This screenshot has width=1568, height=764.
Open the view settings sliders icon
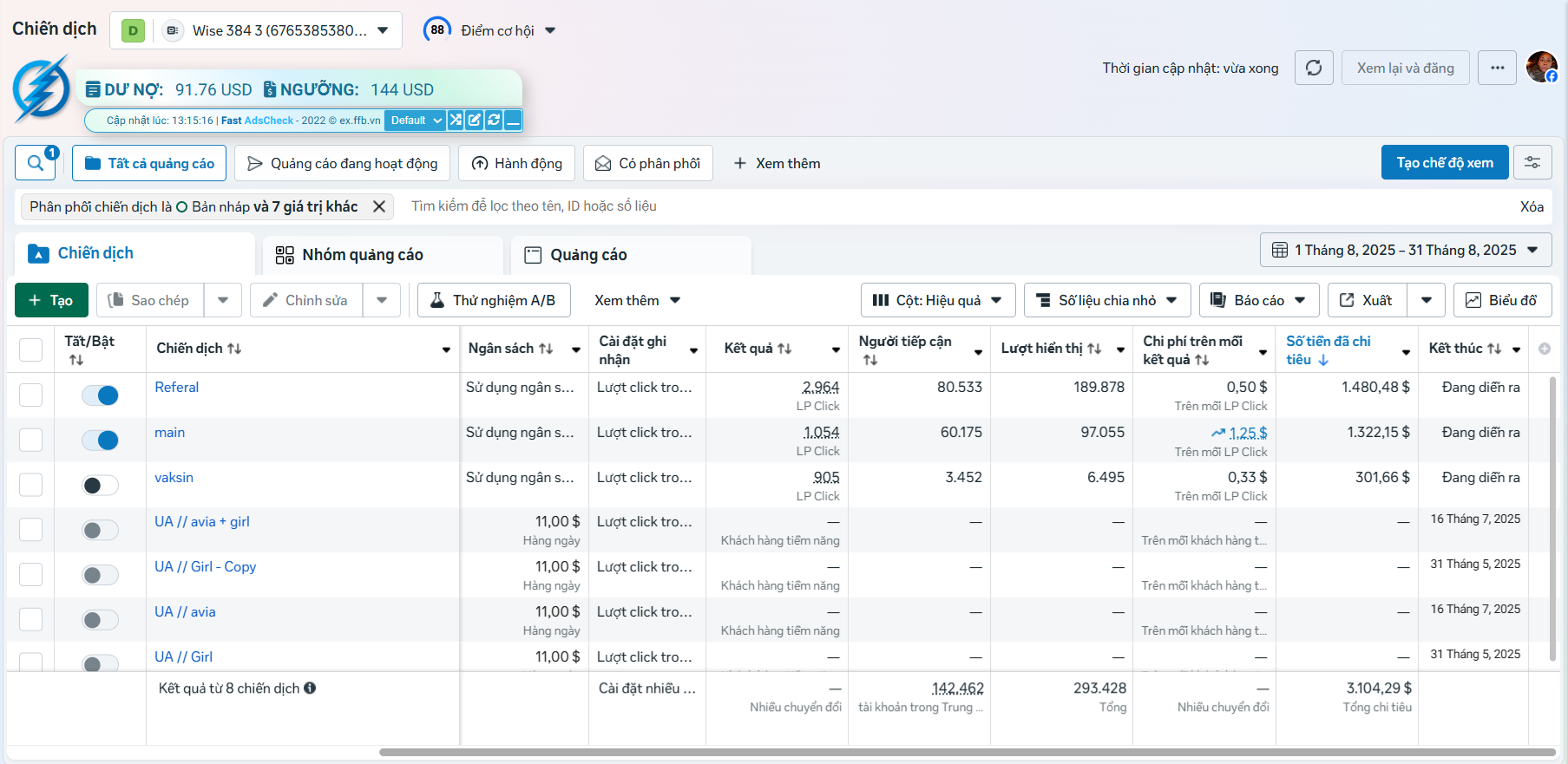pyautogui.click(x=1532, y=162)
